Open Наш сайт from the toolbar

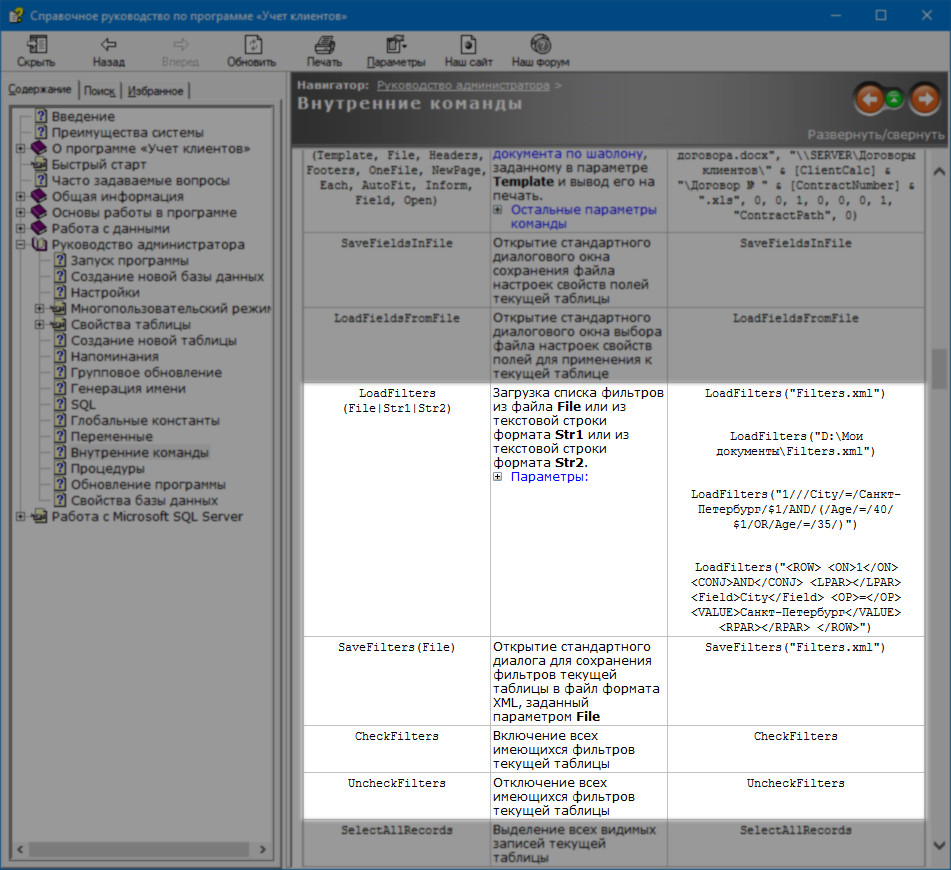point(468,45)
